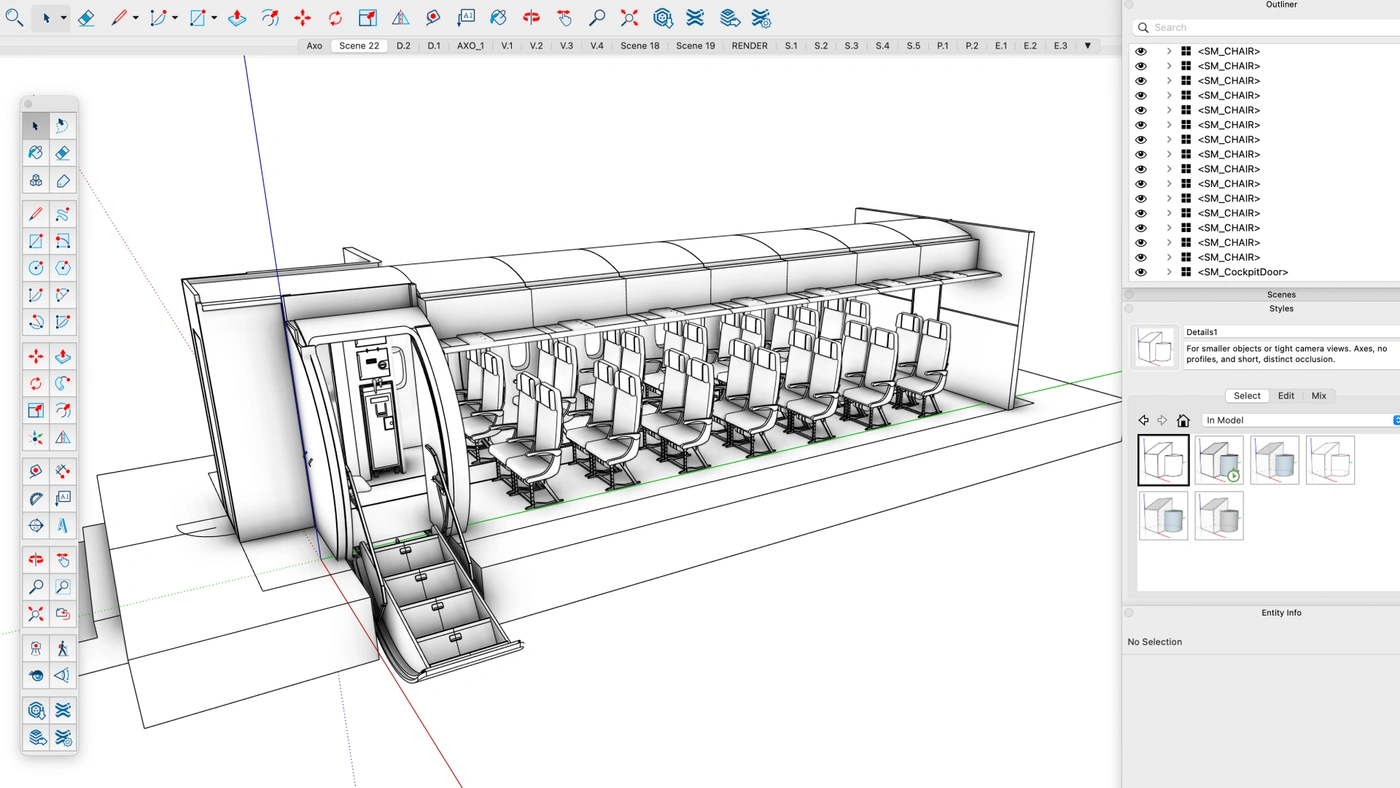Select the Rotated Rectangle tool
This screenshot has height=788, width=1400.
(62, 241)
